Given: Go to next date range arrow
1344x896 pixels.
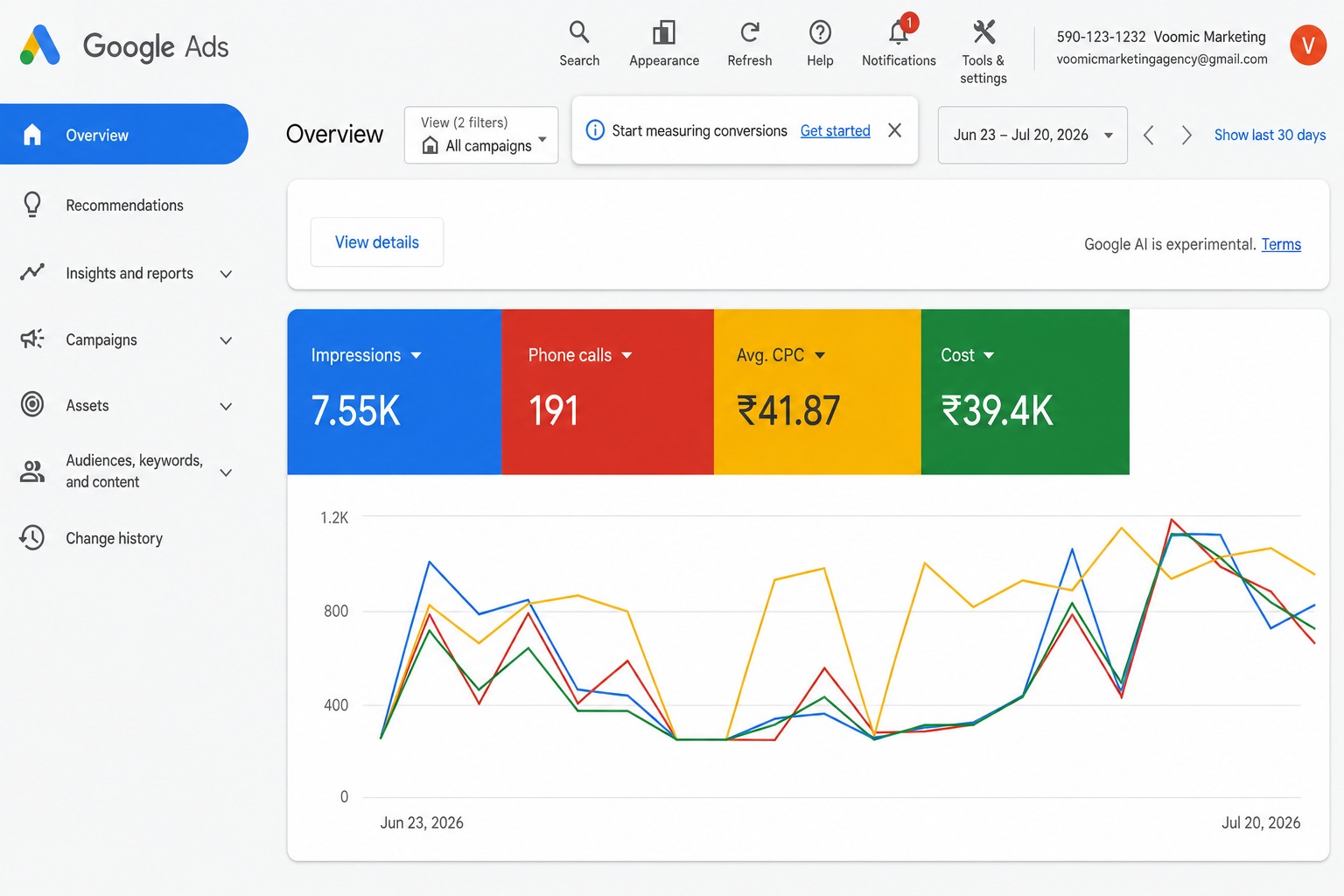Looking at the screenshot, I should pyautogui.click(x=1186, y=135).
